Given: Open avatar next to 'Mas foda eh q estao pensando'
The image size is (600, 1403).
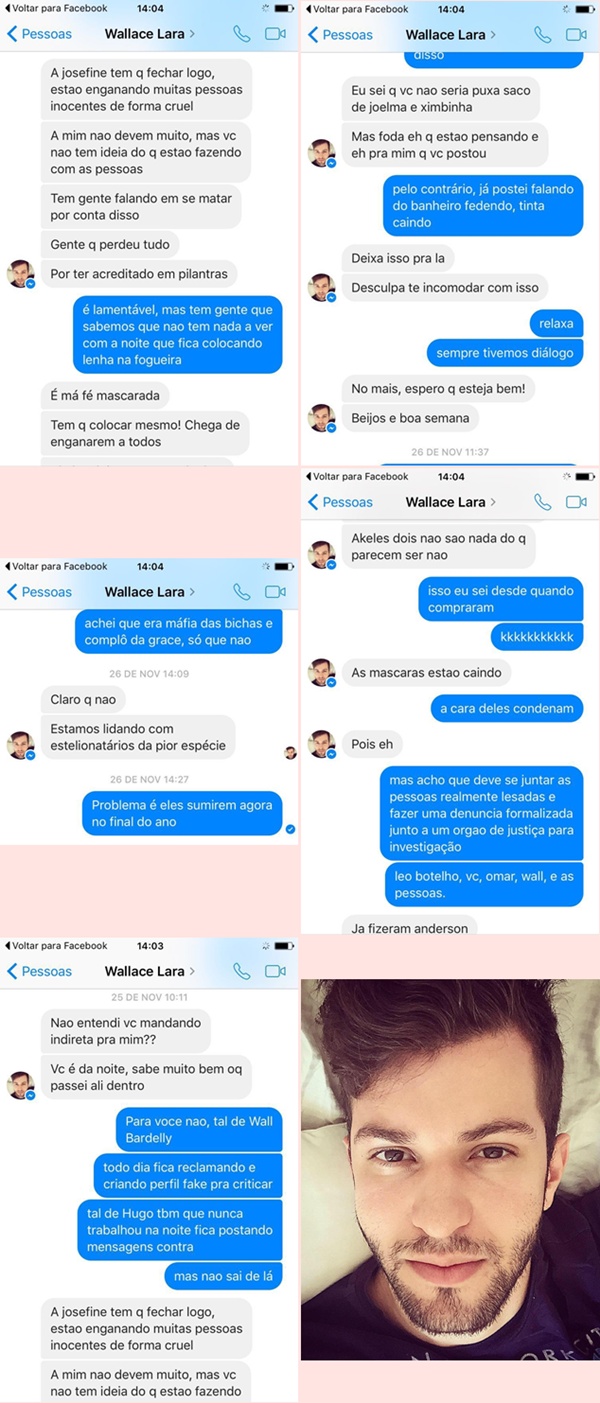Looking at the screenshot, I should 321,153.
